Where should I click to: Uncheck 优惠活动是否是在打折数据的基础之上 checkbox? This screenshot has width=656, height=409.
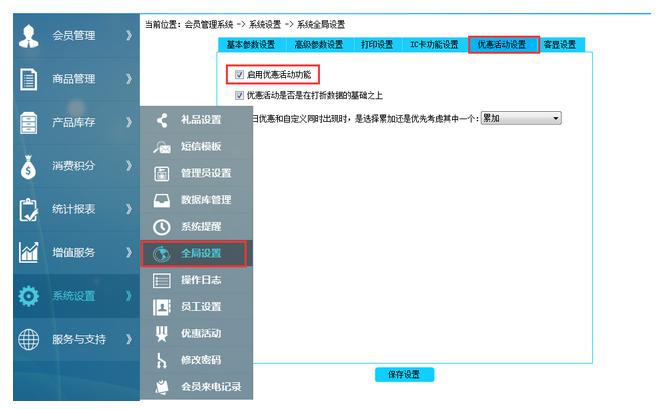click(x=239, y=96)
